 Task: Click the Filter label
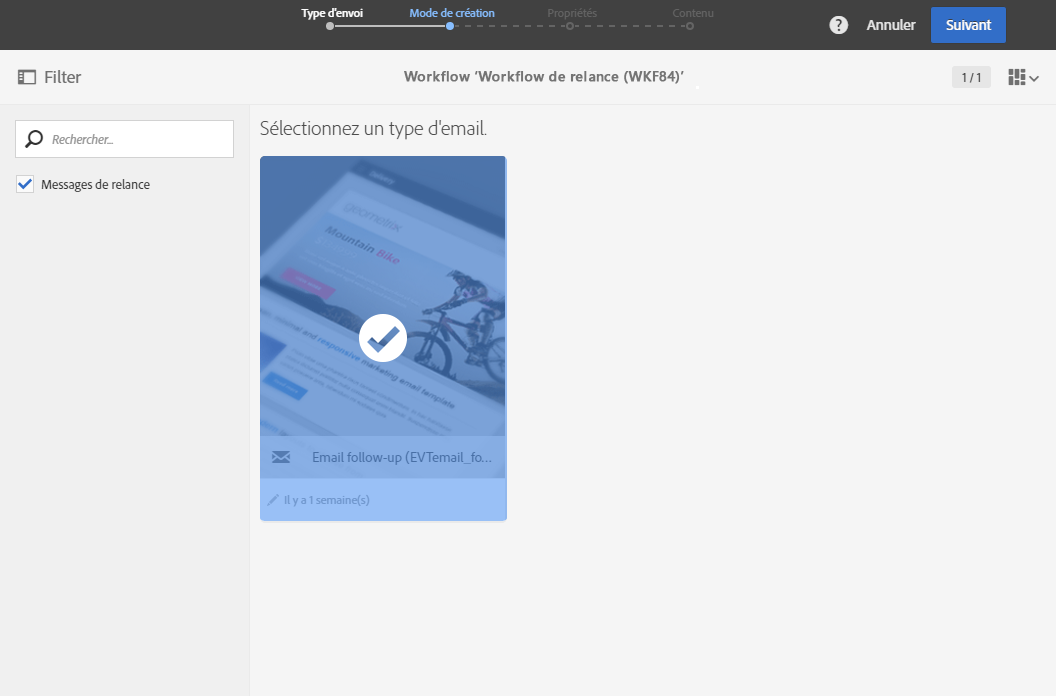click(63, 77)
